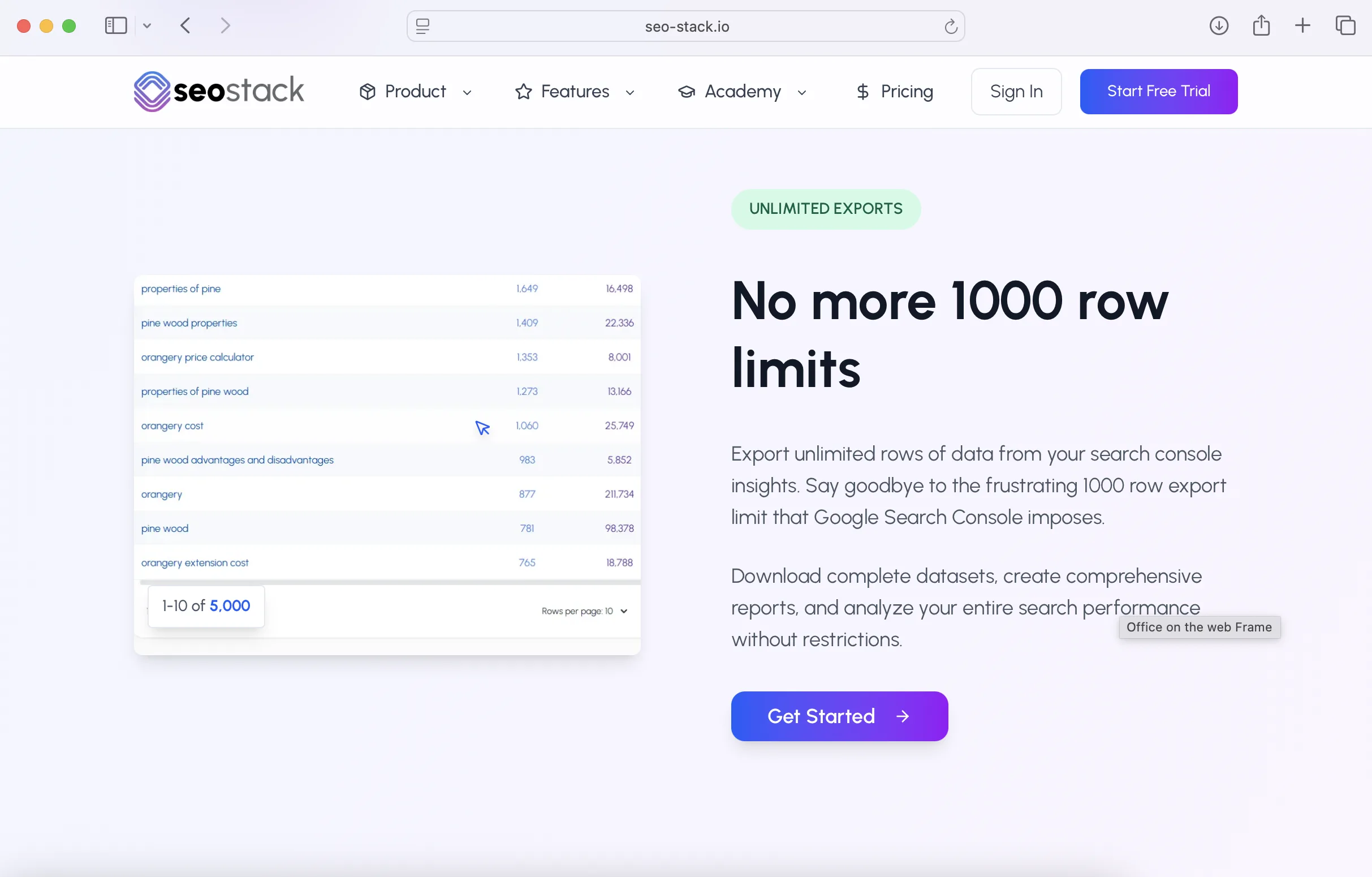Open the sidebar options chevron
1372x877 pixels.
(147, 25)
